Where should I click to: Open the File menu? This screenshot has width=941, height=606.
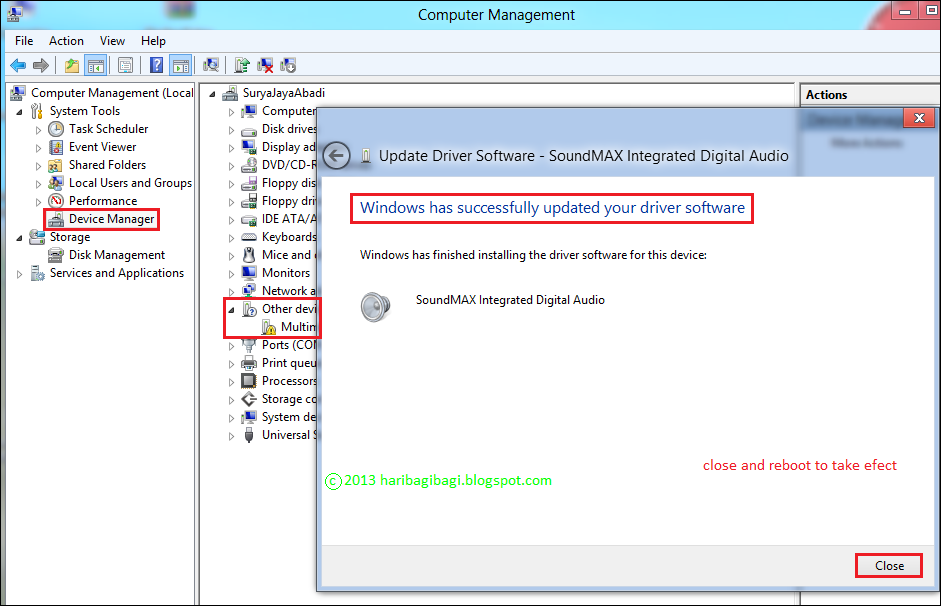[x=24, y=41]
